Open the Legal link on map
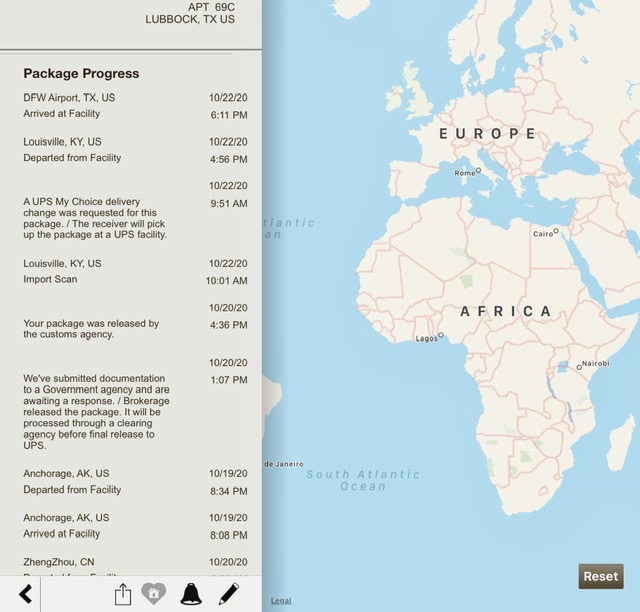 click(x=281, y=601)
